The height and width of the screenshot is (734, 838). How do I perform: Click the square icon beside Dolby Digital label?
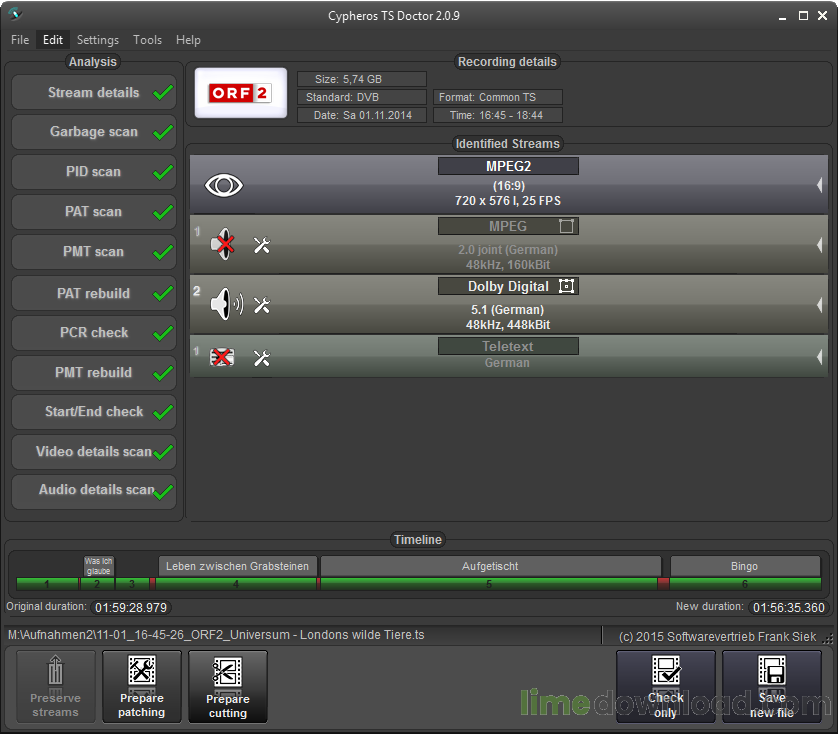coord(567,286)
